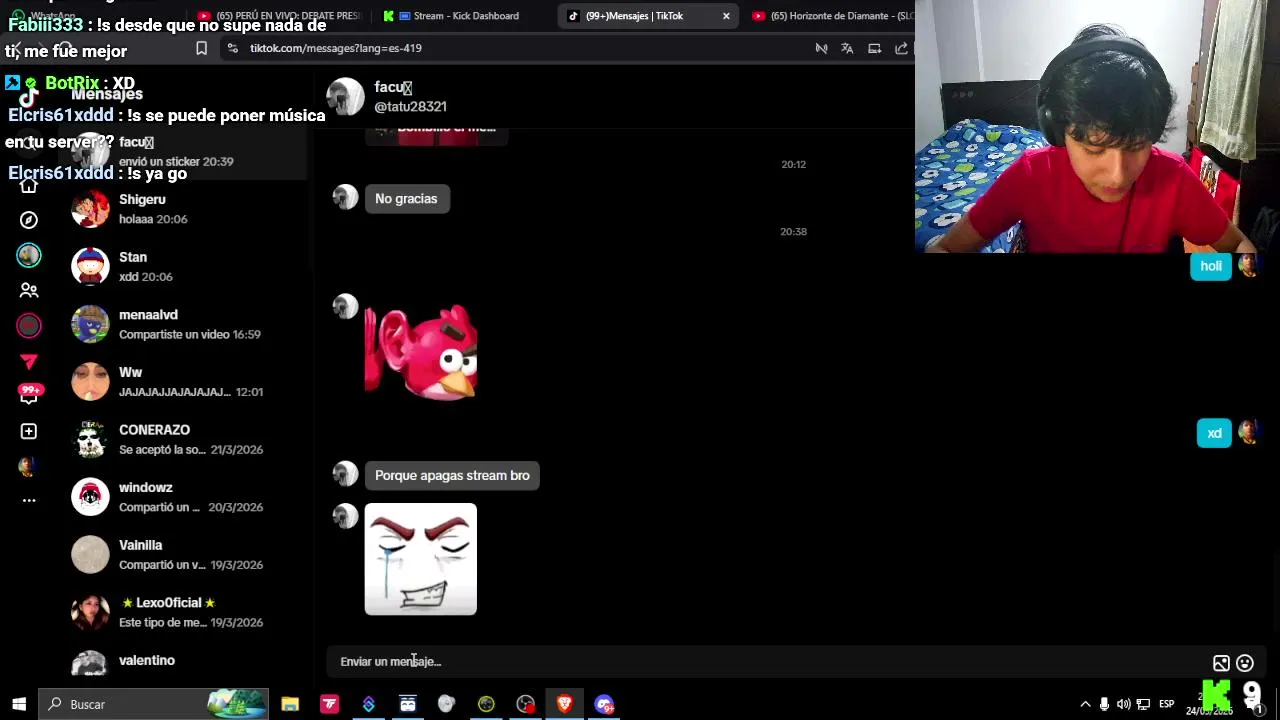
Task: Open File Explorer from the taskbar
Action: pyautogui.click(x=290, y=704)
